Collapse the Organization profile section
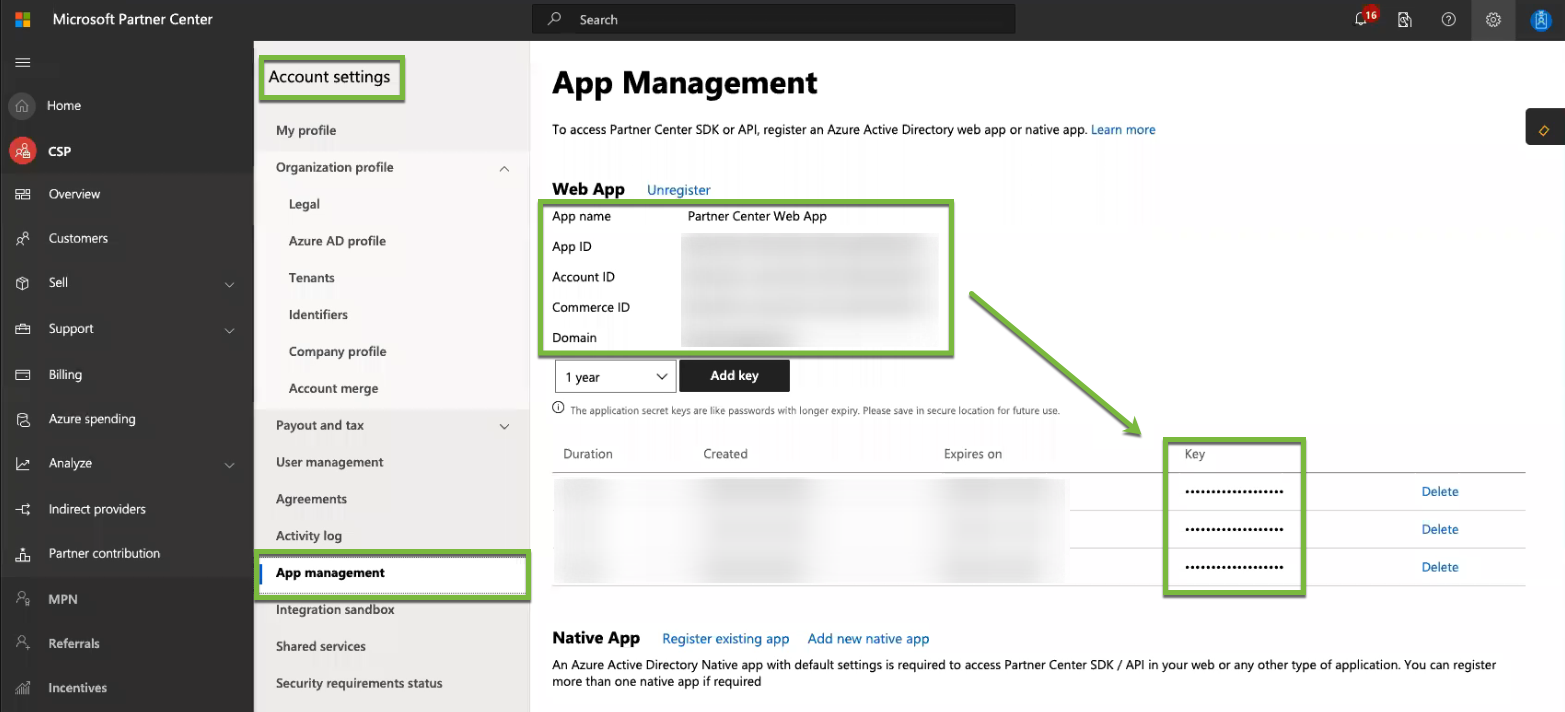The width and height of the screenshot is (1565, 712). point(504,168)
